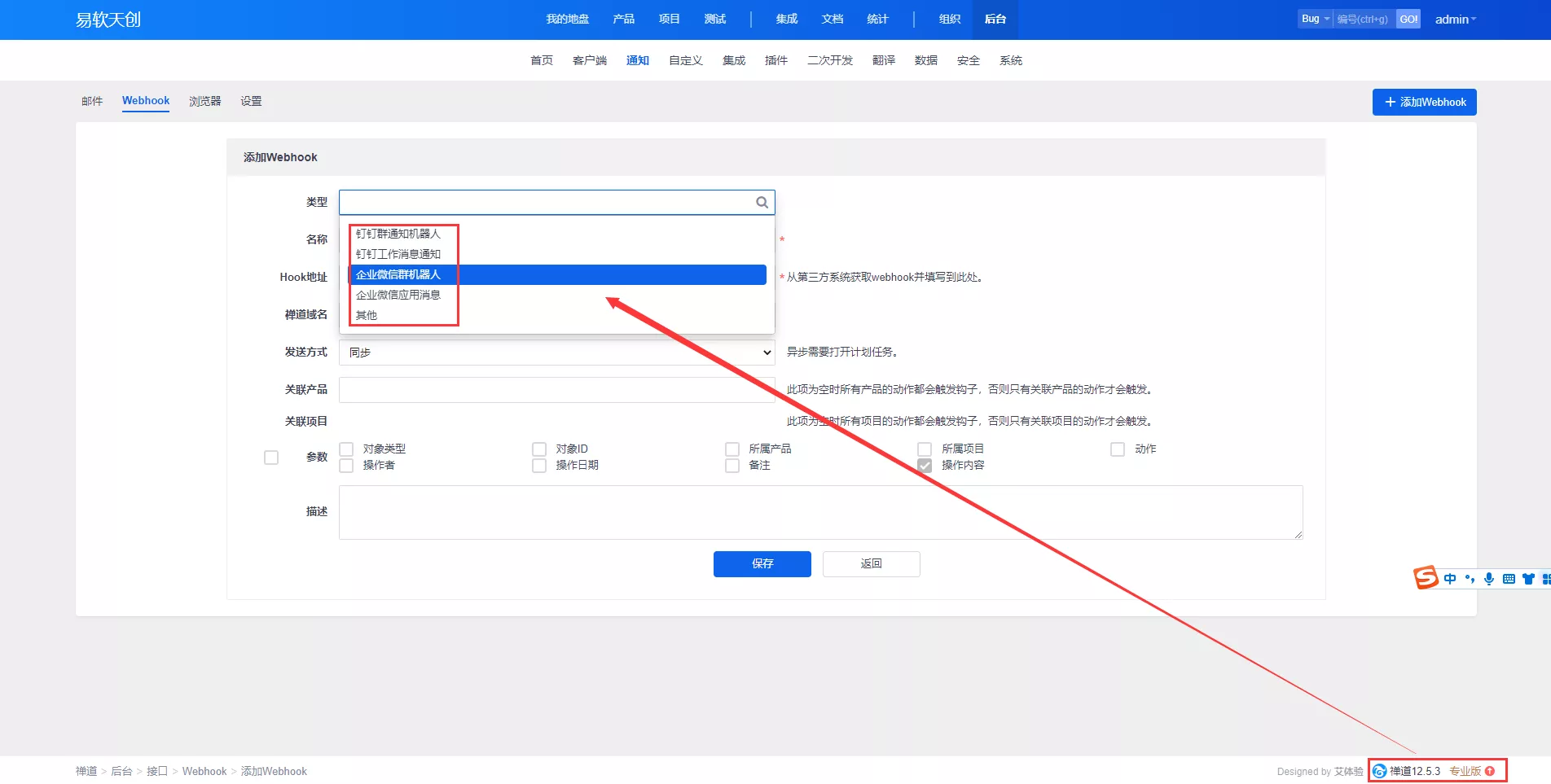
Task: Open 统计 in top navigation
Action: tap(878, 20)
